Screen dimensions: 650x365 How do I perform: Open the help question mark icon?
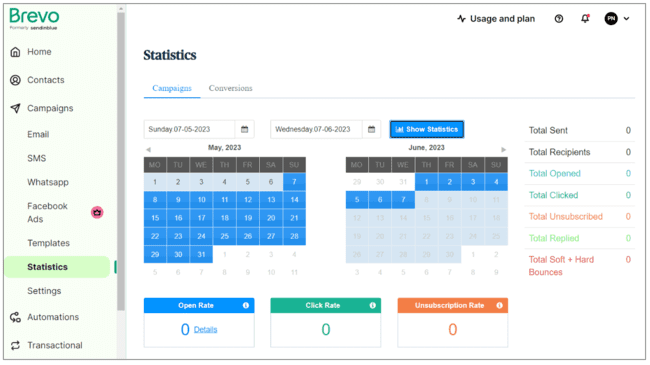(x=559, y=19)
